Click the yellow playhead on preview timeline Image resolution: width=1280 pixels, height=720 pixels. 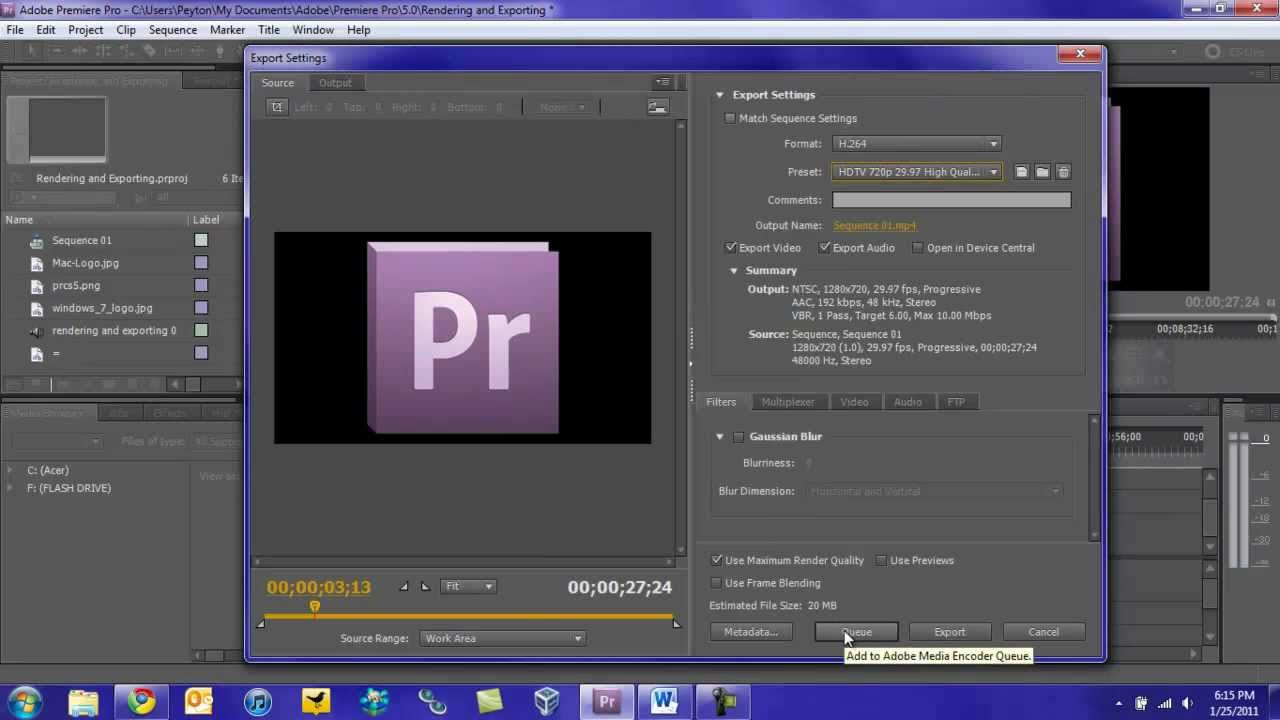pyautogui.click(x=315, y=607)
